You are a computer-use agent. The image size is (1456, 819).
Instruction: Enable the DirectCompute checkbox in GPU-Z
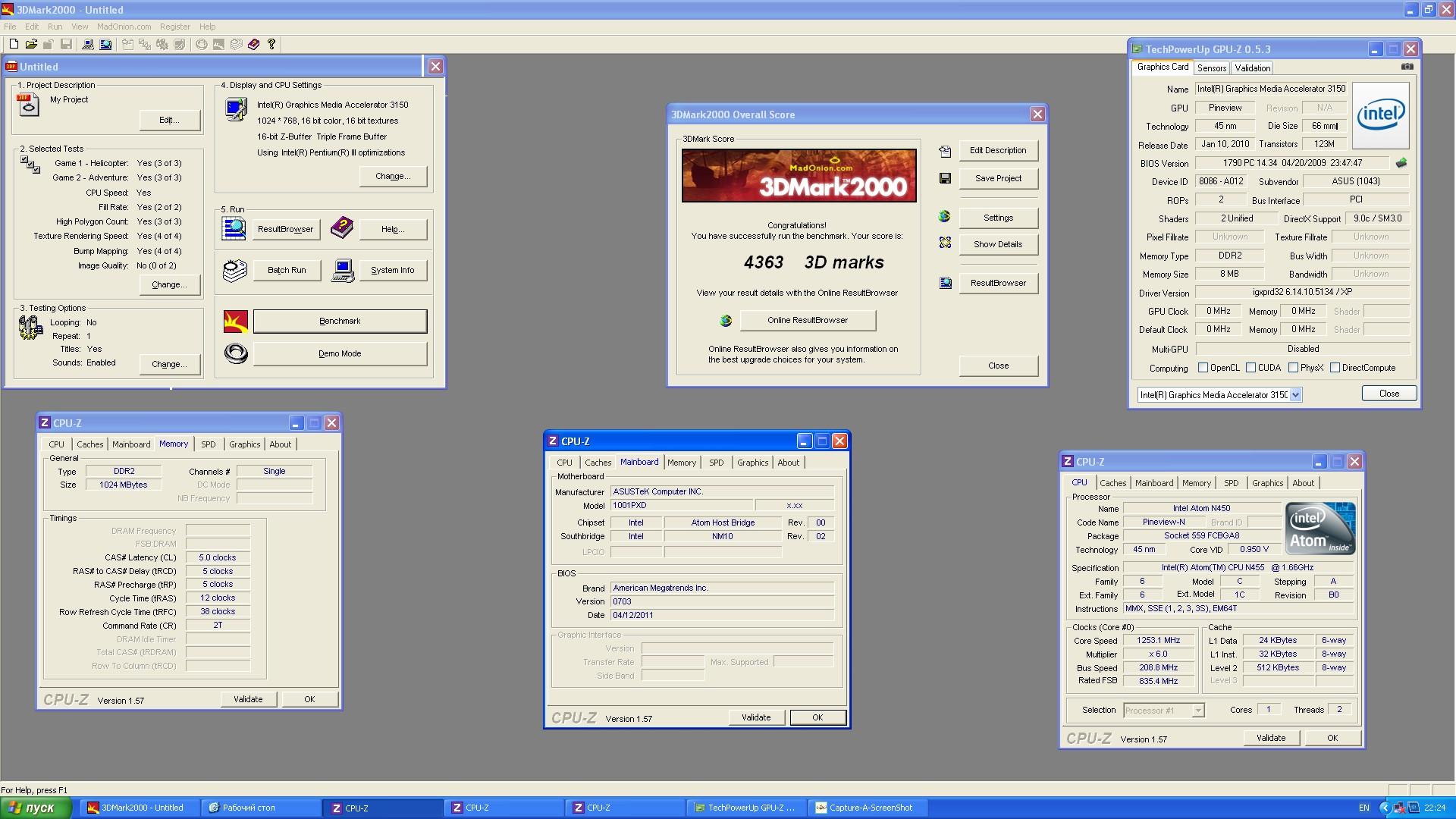coord(1335,368)
